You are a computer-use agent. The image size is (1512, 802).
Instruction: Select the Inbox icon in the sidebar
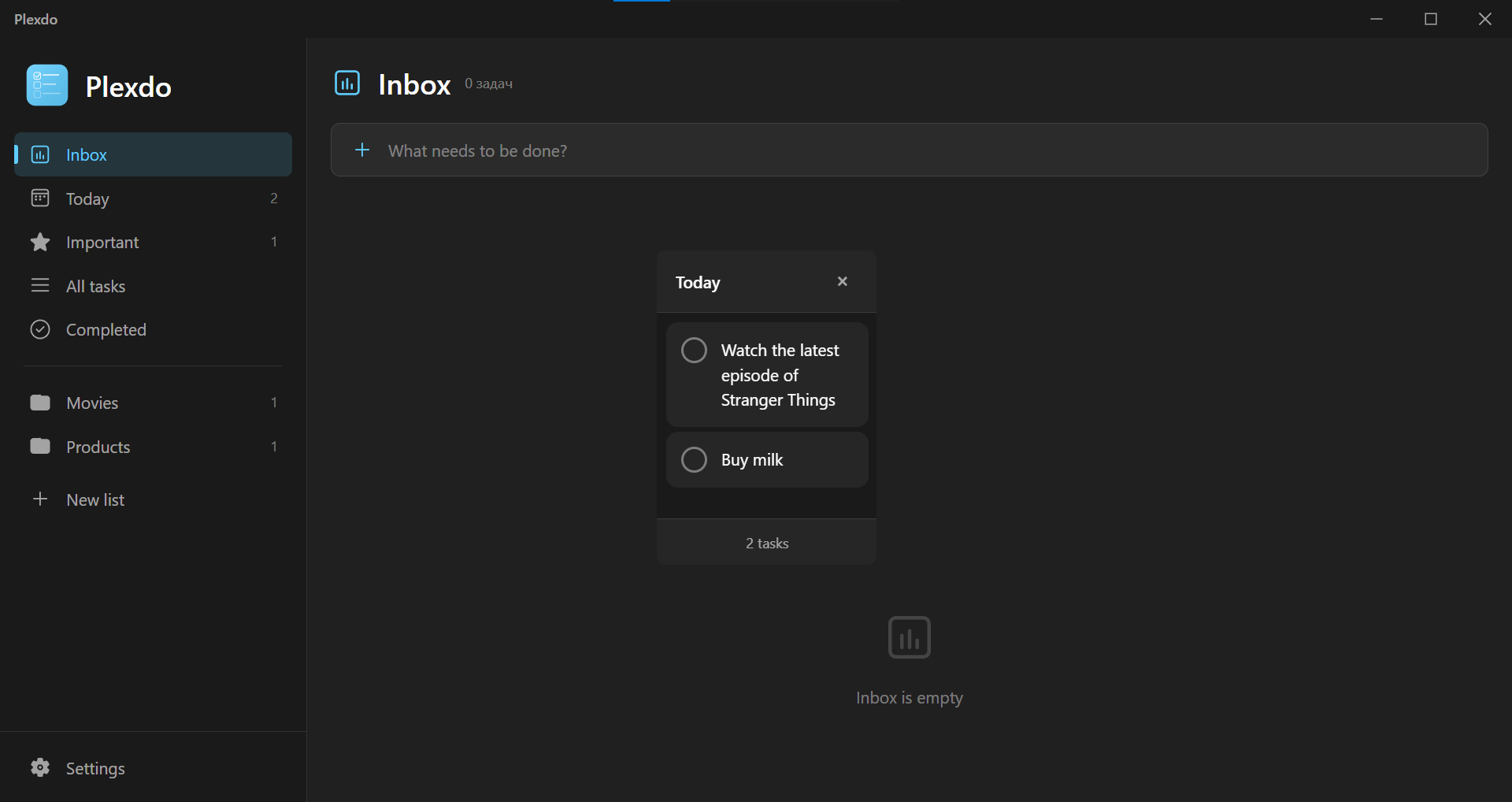39,154
